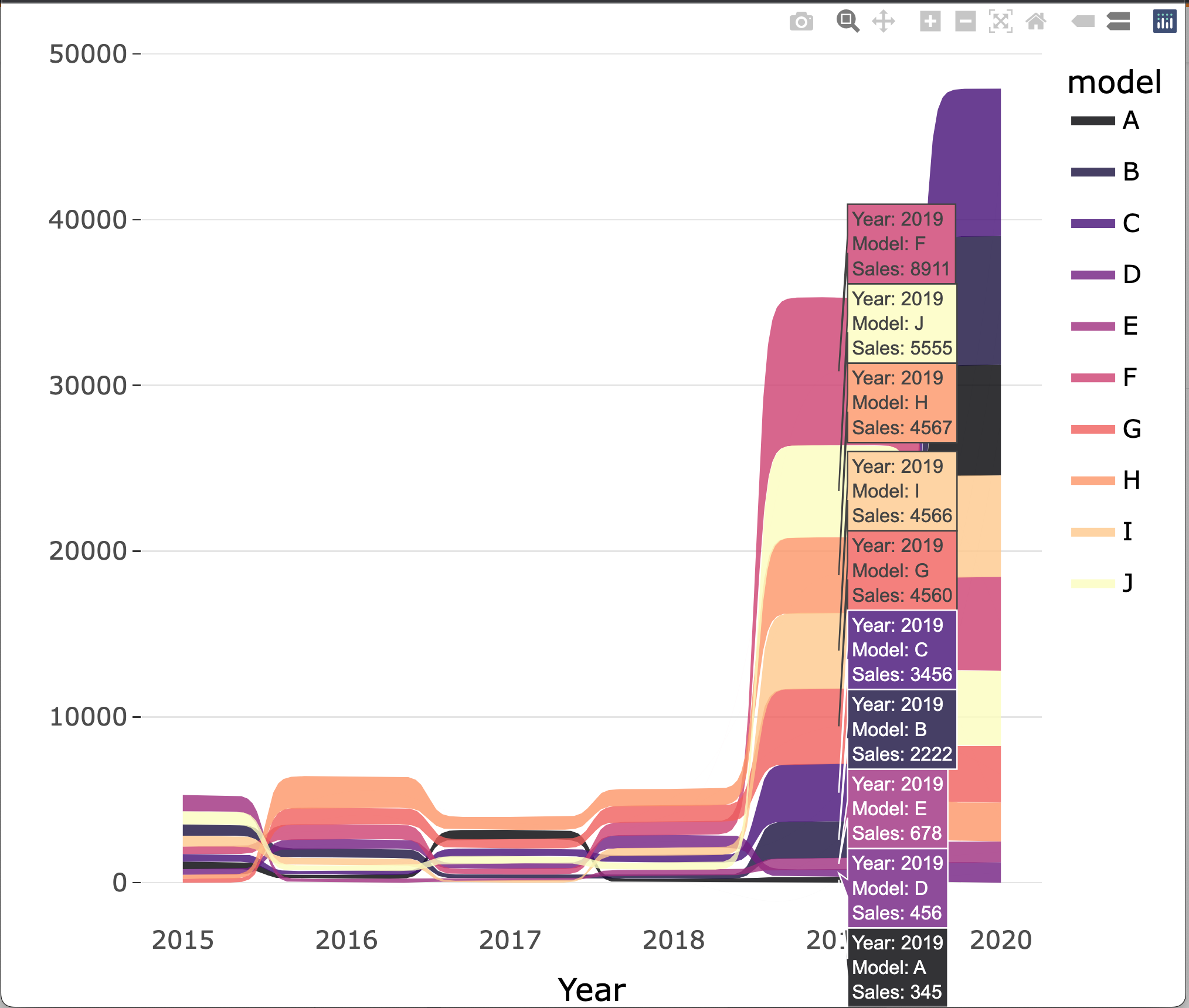
Task: Click the Model C Sales 3456 tooltip
Action: tap(902, 649)
